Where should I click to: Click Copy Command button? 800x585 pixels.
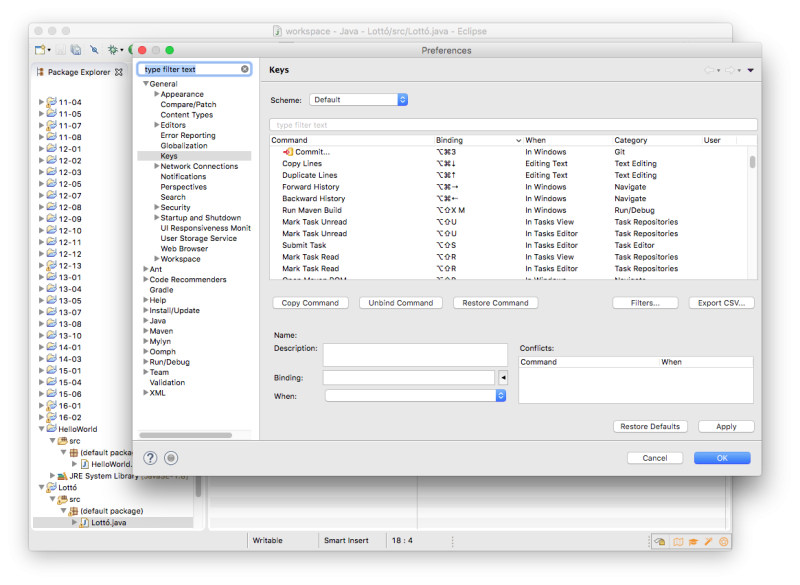311,303
